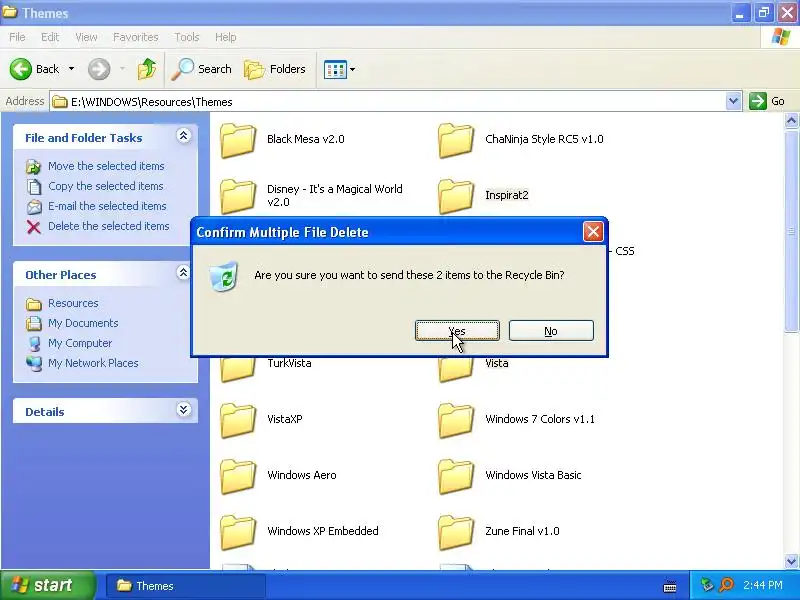Select the ChaNinja Style RC5 v1.0 folder icon
This screenshot has height=600, width=800.
point(456,140)
